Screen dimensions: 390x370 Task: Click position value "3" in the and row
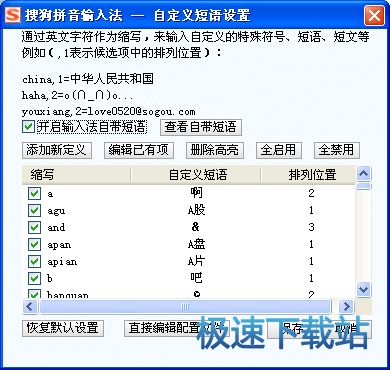[311, 227]
